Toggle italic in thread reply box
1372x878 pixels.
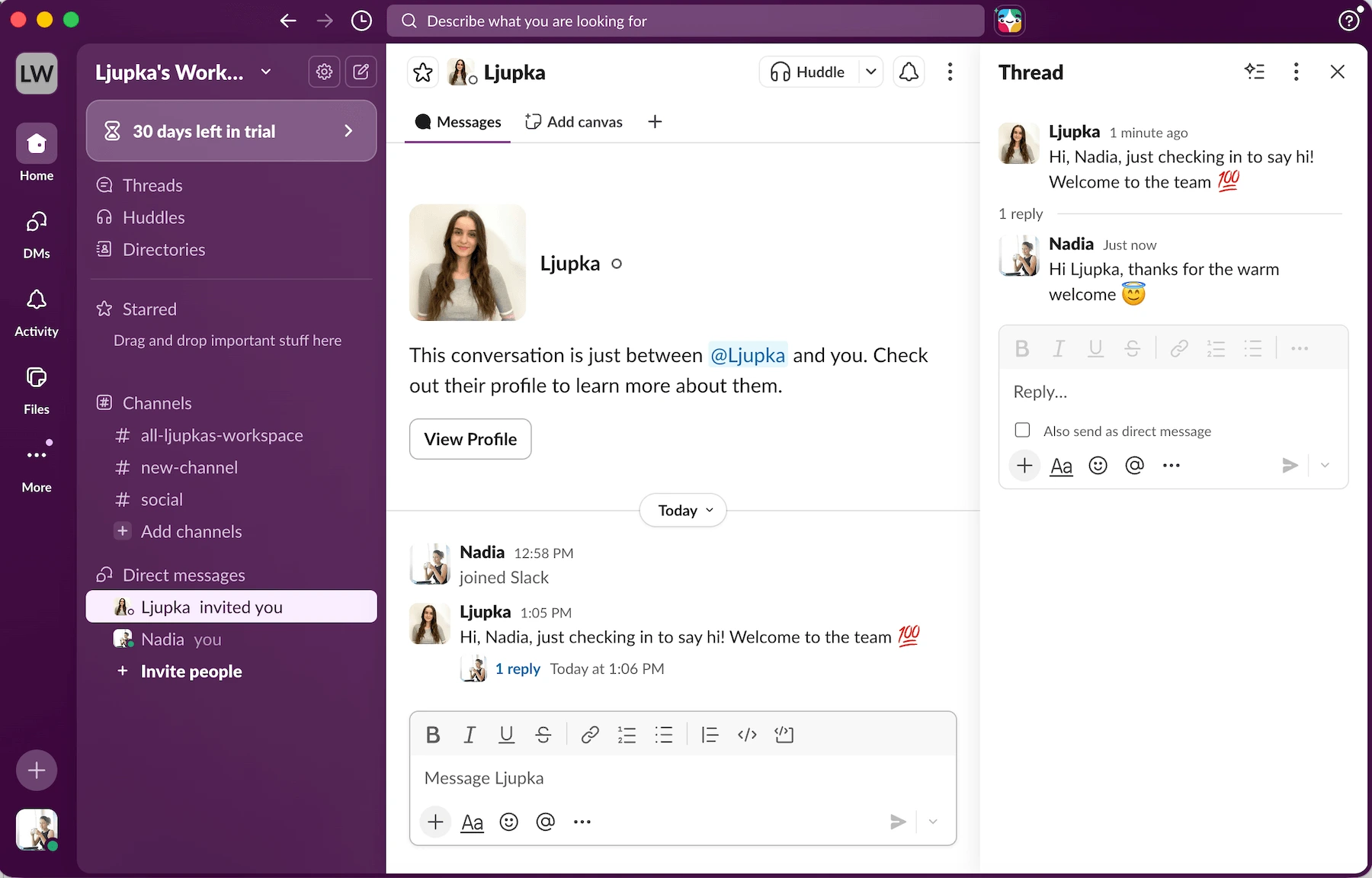click(1059, 349)
